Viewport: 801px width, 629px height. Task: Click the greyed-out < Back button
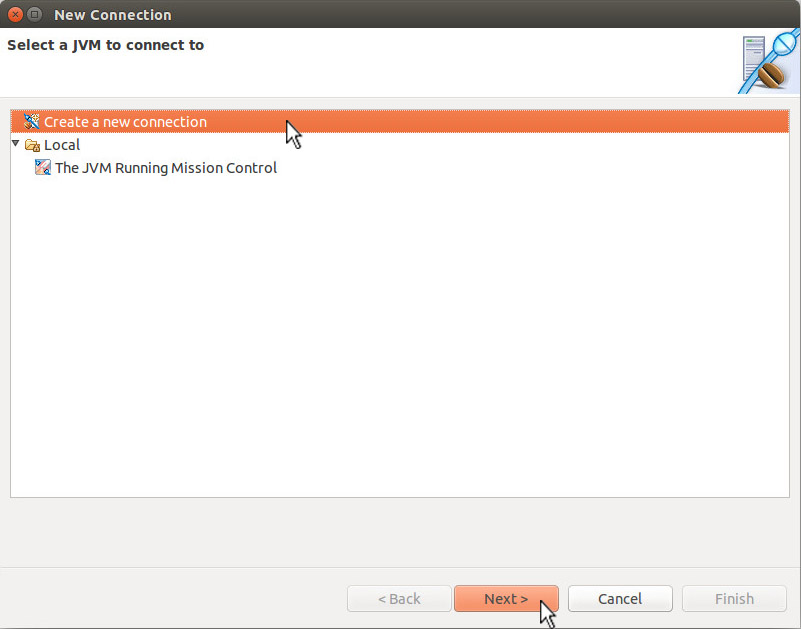[399, 598]
